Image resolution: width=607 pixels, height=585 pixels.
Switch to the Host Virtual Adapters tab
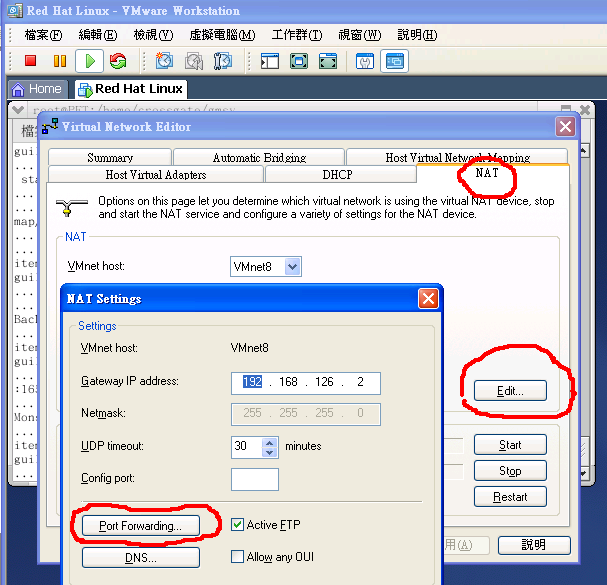click(156, 174)
